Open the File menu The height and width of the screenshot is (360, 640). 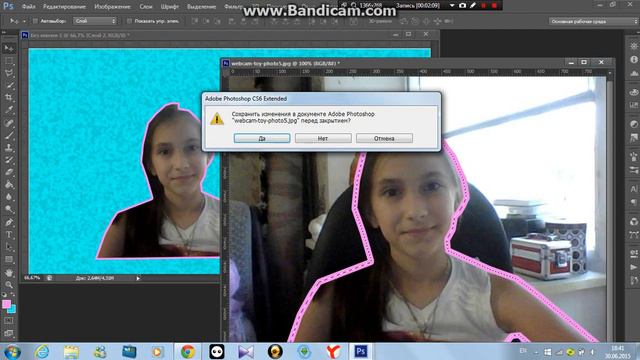[28, 7]
